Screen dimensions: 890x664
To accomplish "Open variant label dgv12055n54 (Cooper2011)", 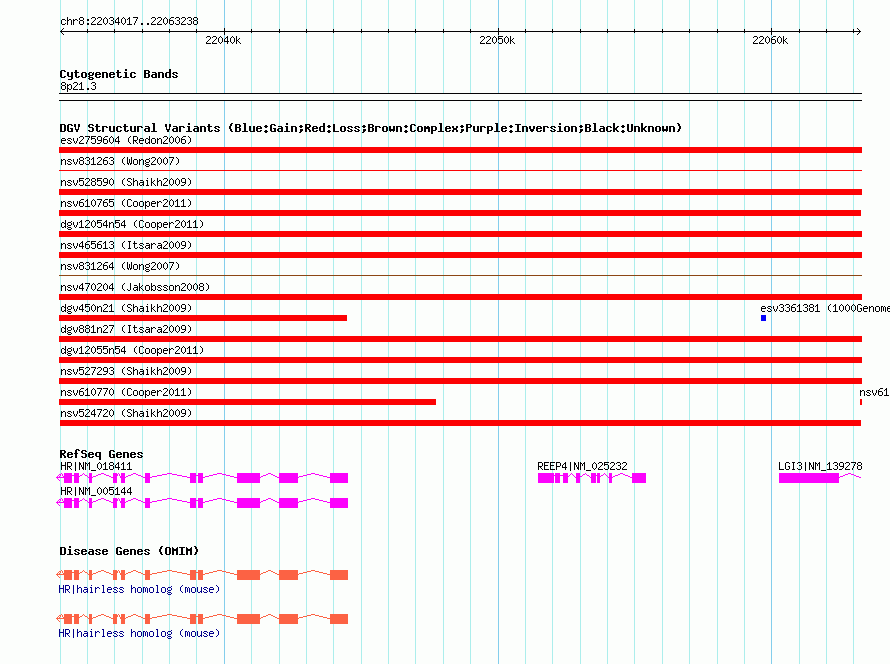I will (x=132, y=350).
